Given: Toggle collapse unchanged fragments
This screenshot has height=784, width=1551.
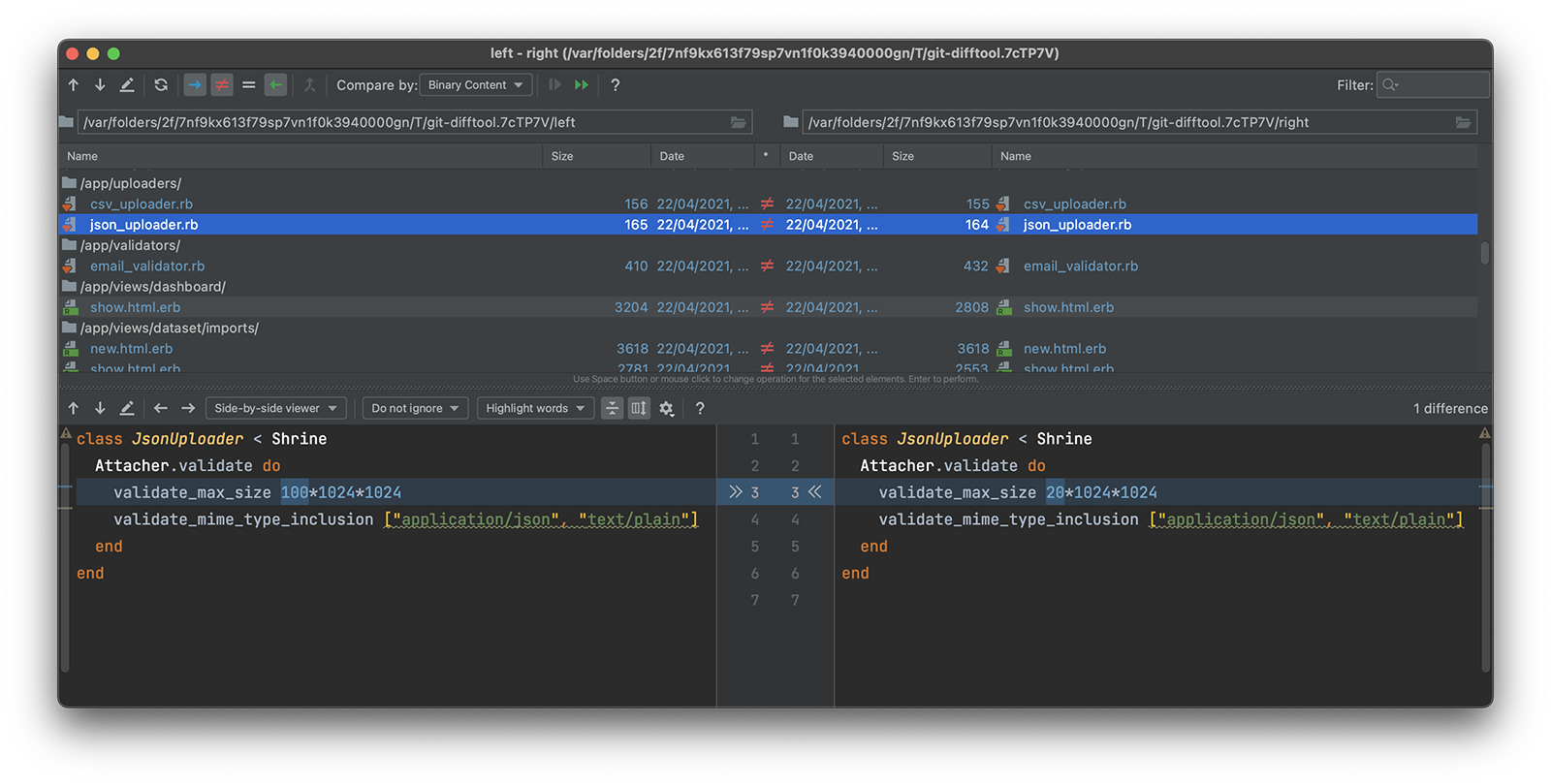Looking at the screenshot, I should tap(612, 409).
